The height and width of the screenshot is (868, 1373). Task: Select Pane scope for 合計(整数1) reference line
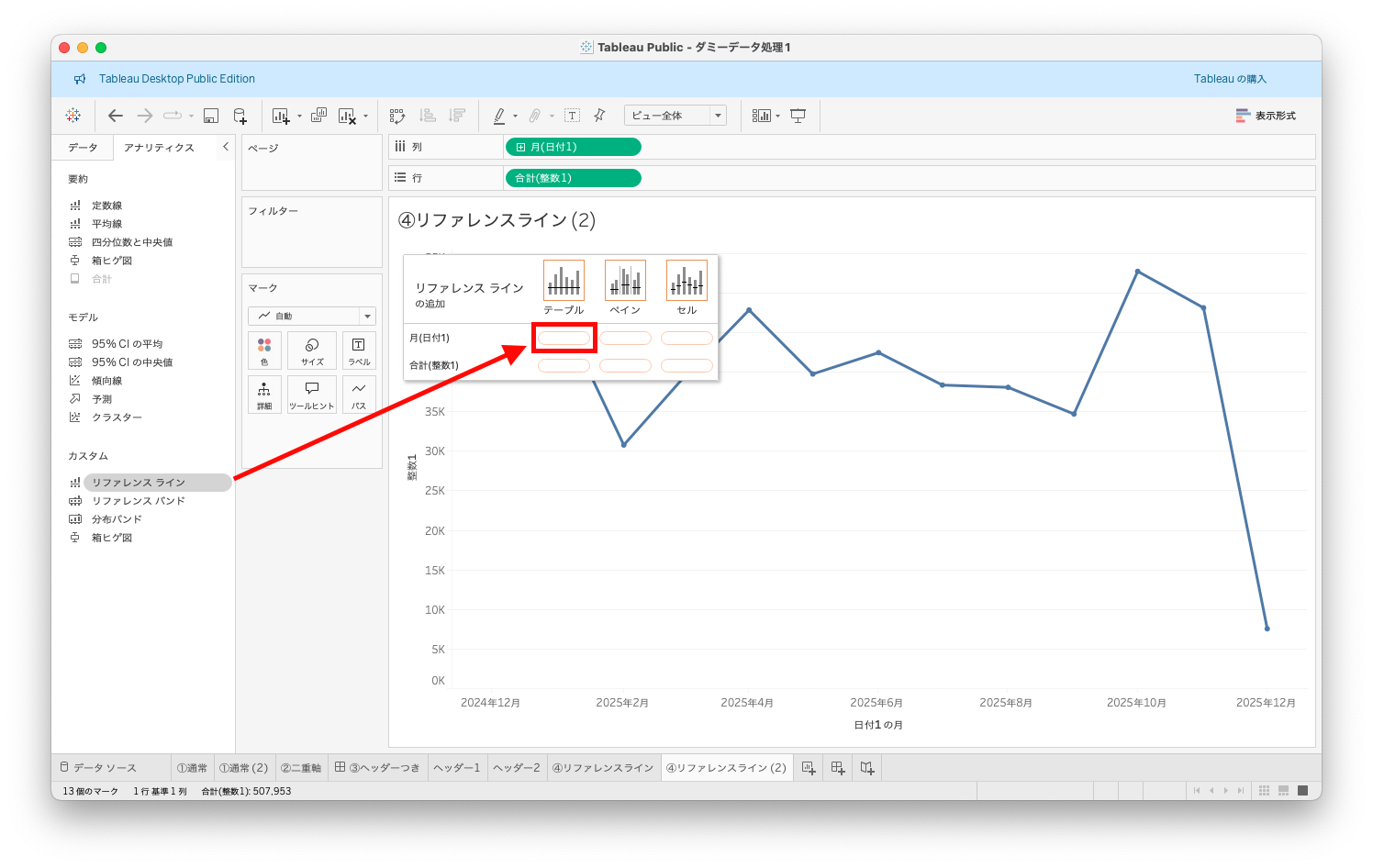[625, 366]
